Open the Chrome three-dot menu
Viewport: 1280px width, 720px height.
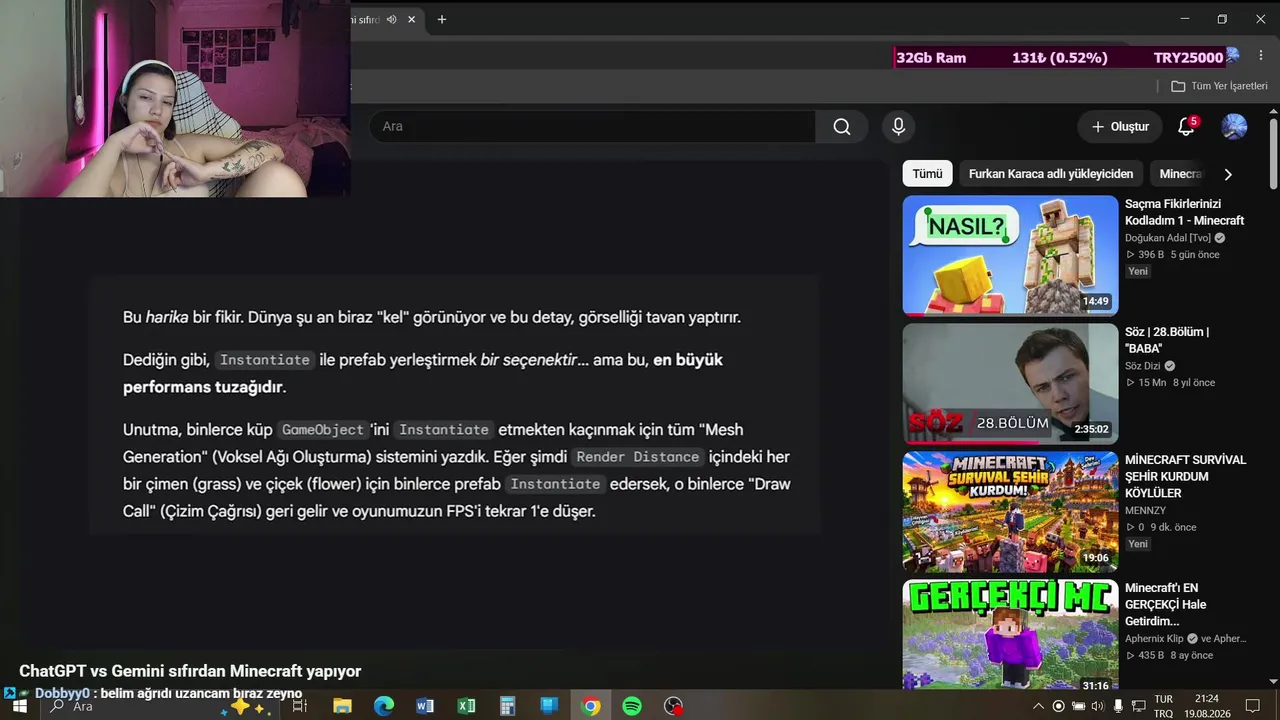(1261, 57)
